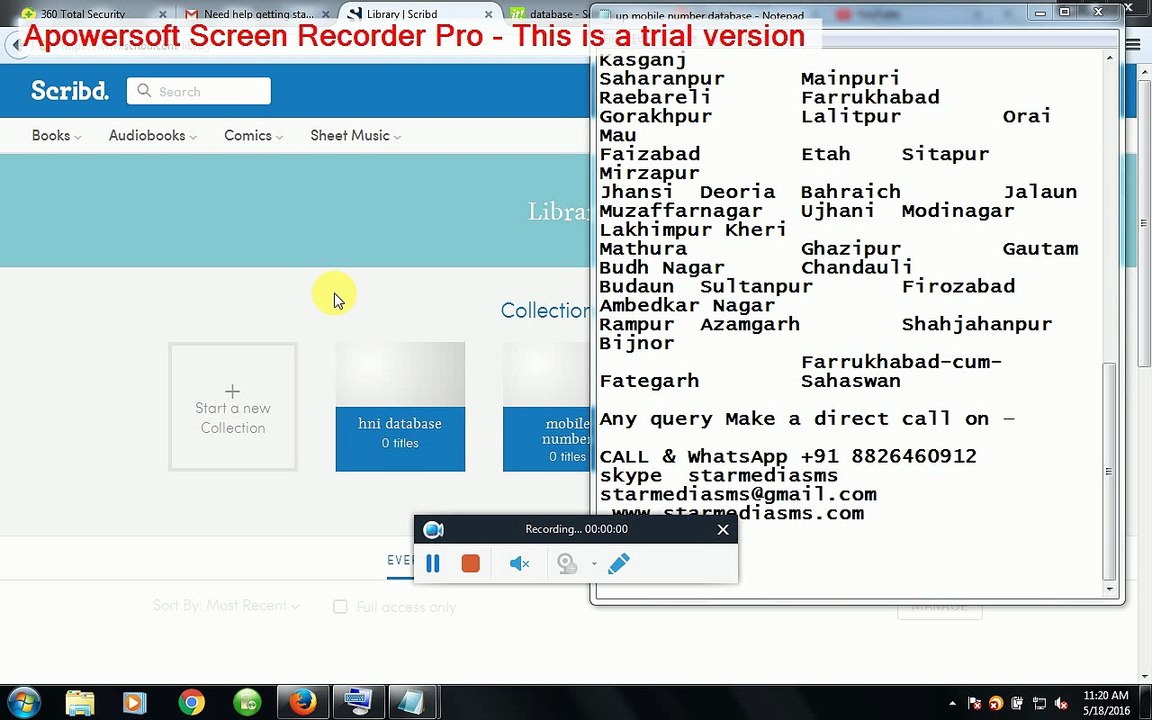
Task: Click the word Muzaffarnagar in Notepad
Action: click(680, 211)
